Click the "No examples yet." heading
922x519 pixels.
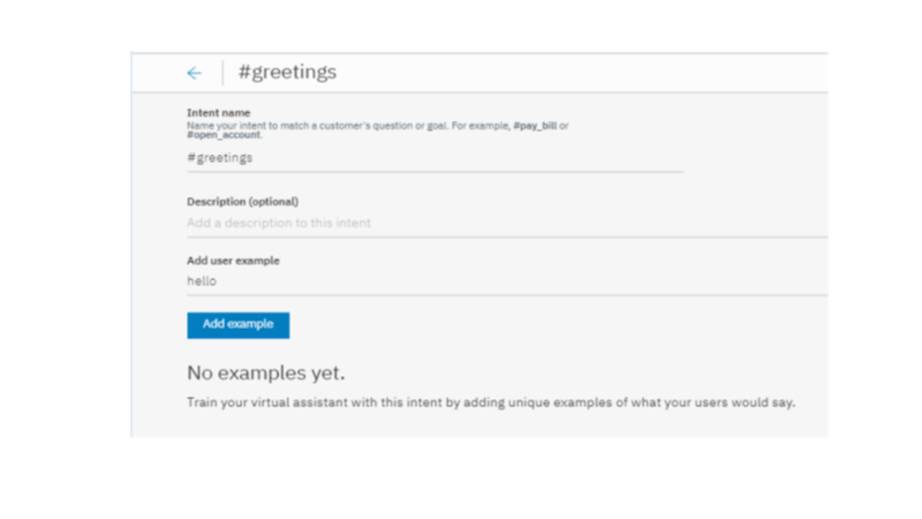click(x=265, y=373)
